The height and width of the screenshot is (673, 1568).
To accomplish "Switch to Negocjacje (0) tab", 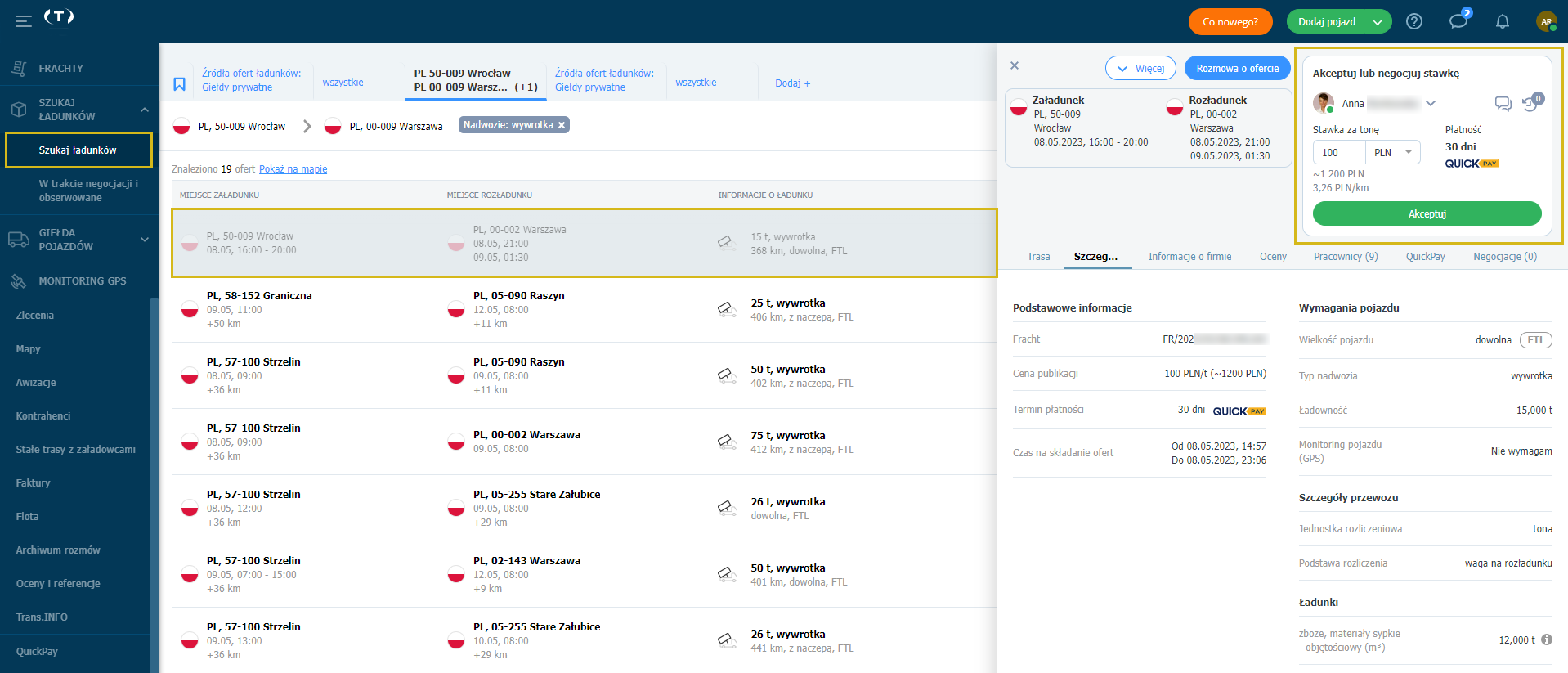I will point(1505,257).
